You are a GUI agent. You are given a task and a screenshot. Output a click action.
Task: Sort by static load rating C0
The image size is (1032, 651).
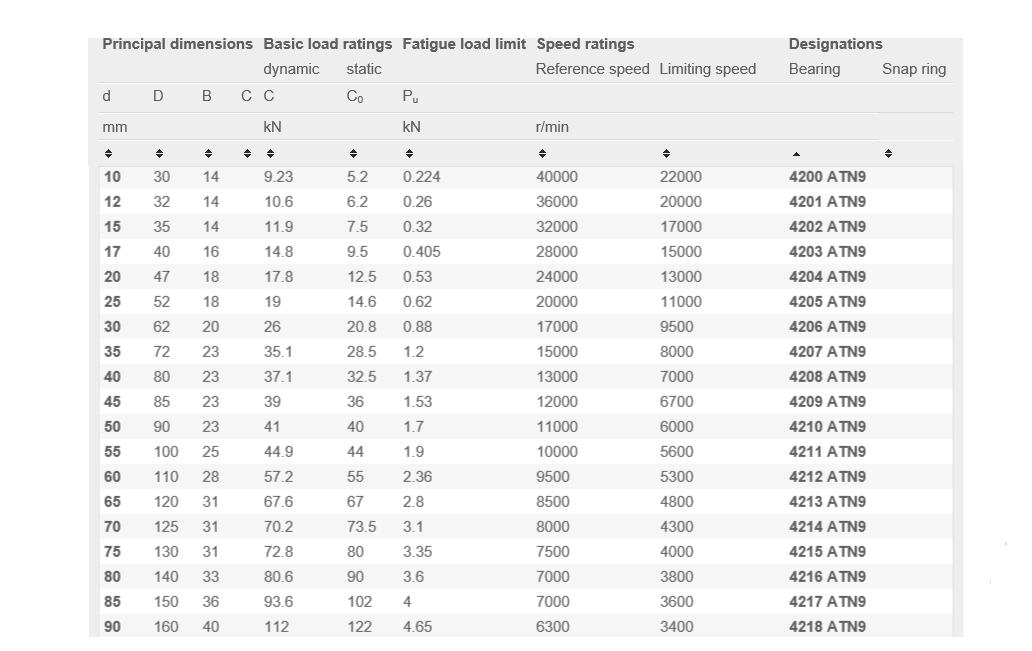click(353, 153)
